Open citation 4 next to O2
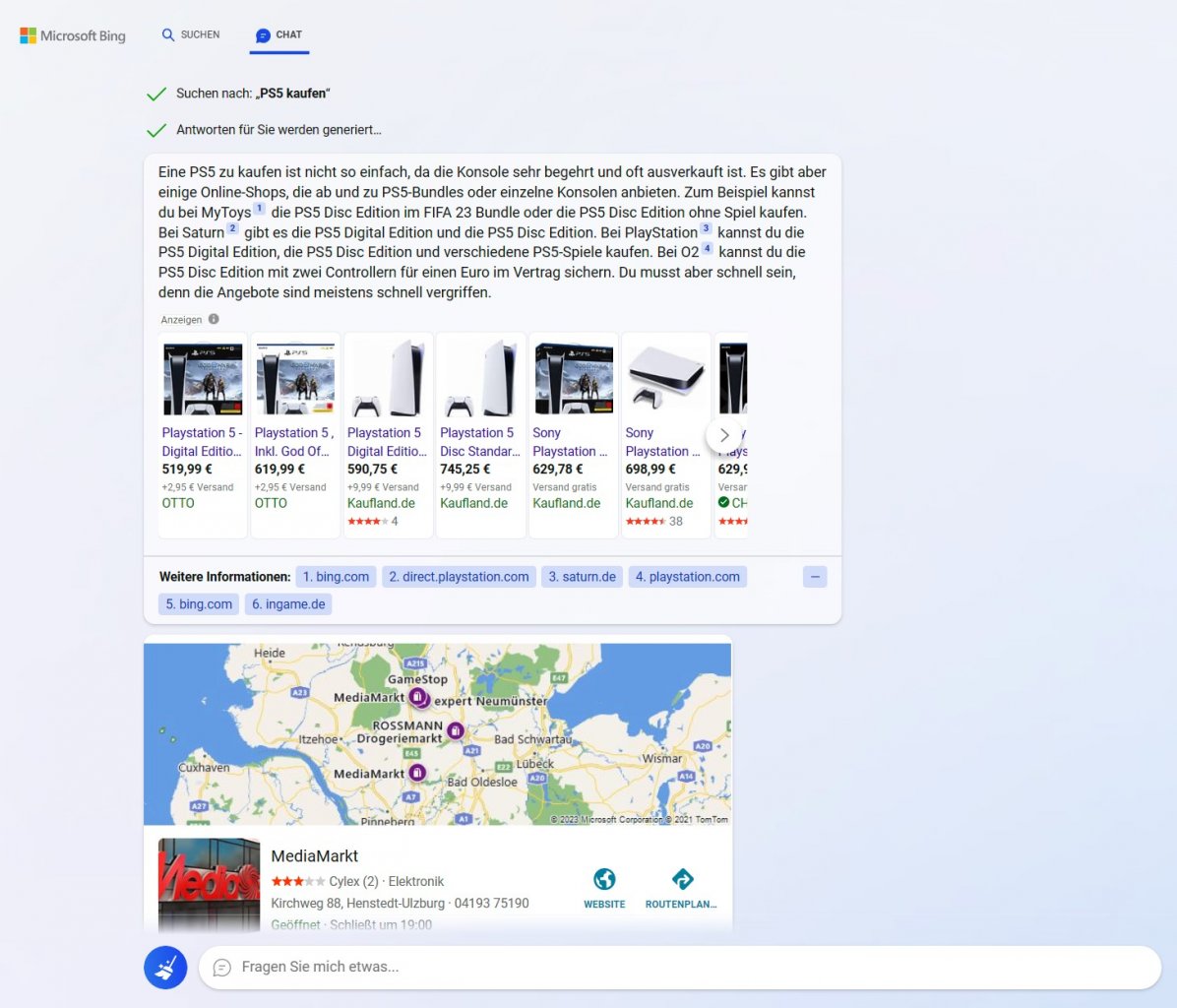The width and height of the screenshot is (1177, 1008). pos(708,248)
